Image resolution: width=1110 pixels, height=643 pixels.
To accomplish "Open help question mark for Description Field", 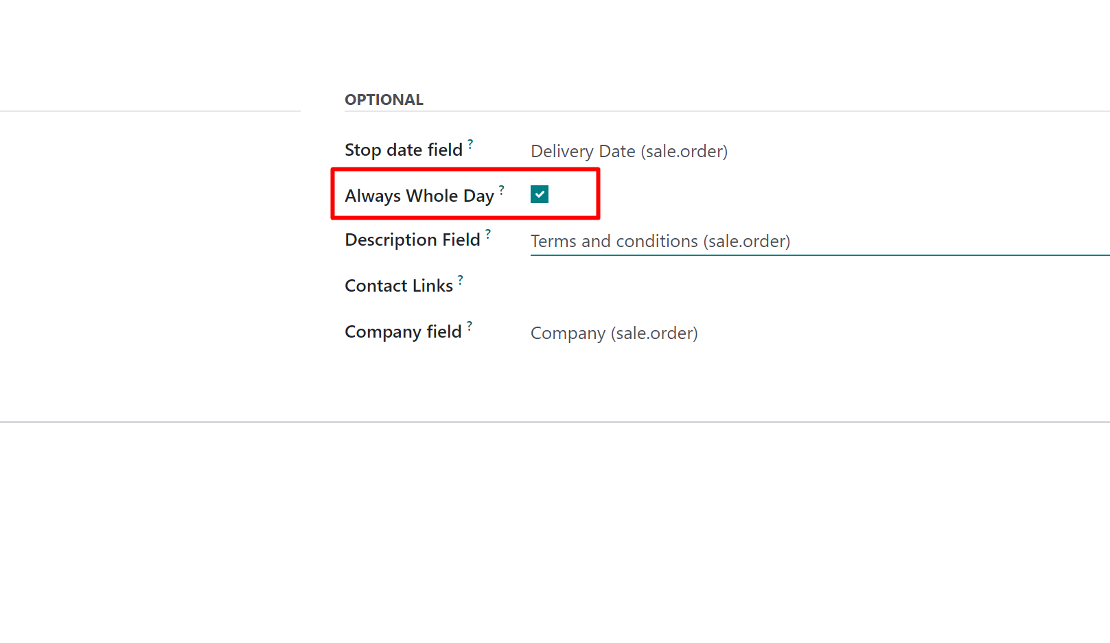I will (x=488, y=234).
